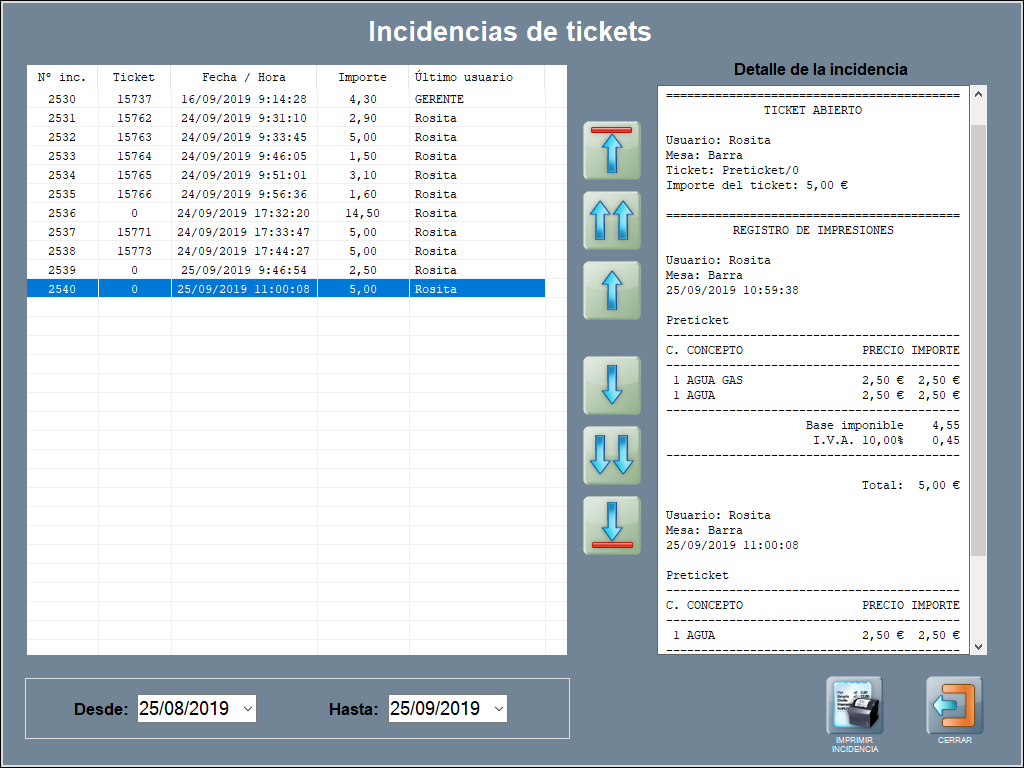The image size is (1024, 768).
Task: Select incident 2533 with ticket 15764
Action: pyautogui.click(x=285, y=156)
